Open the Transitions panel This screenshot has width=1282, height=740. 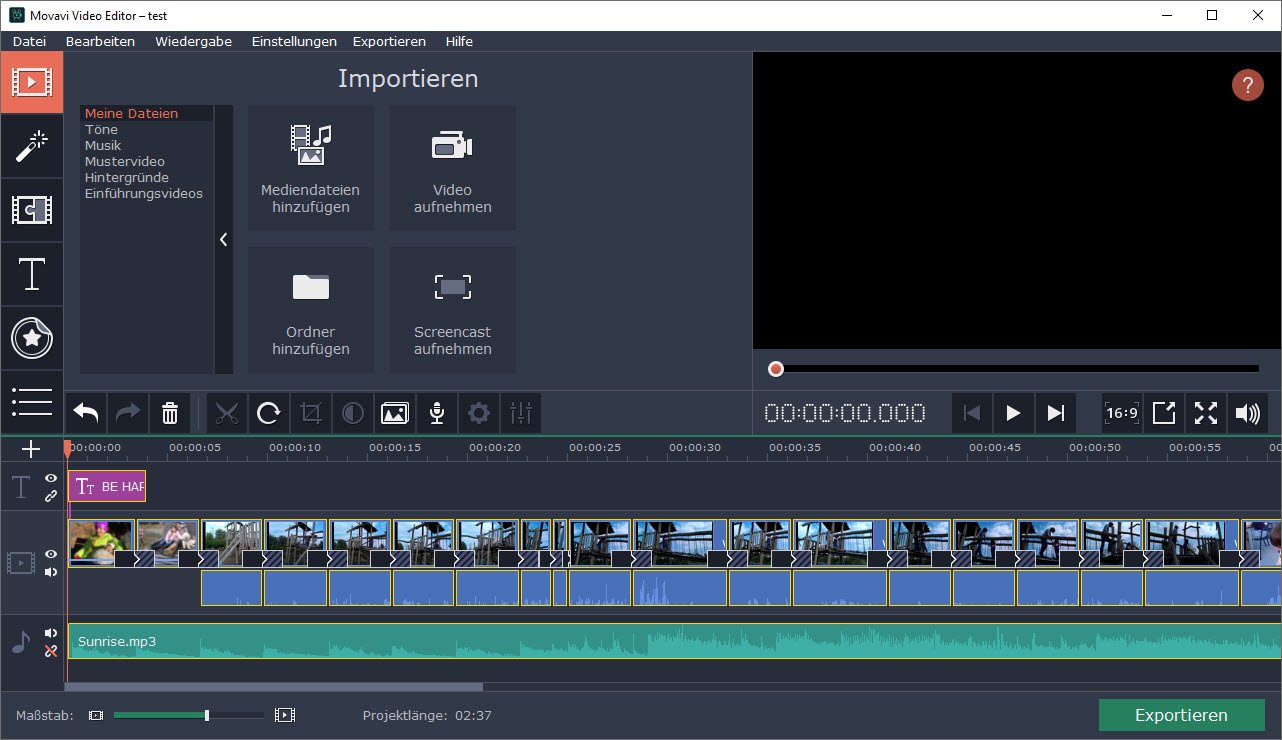32,211
